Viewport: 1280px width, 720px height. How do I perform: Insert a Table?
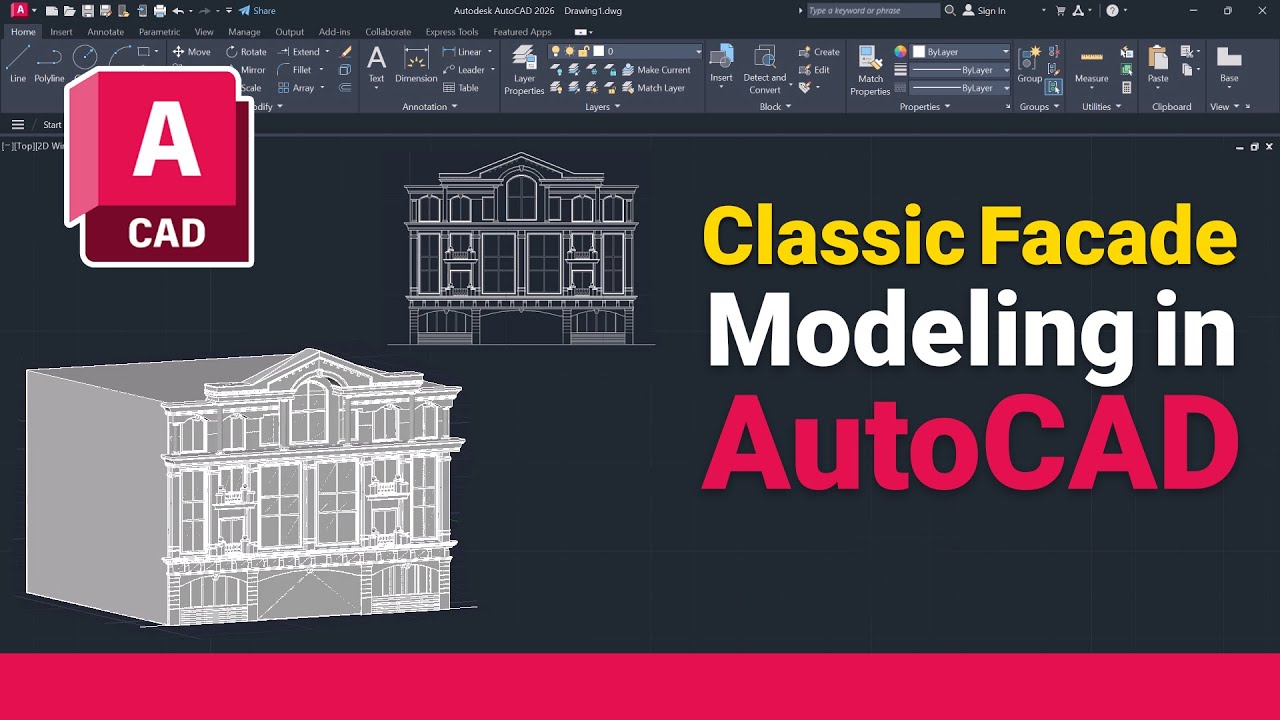point(460,88)
